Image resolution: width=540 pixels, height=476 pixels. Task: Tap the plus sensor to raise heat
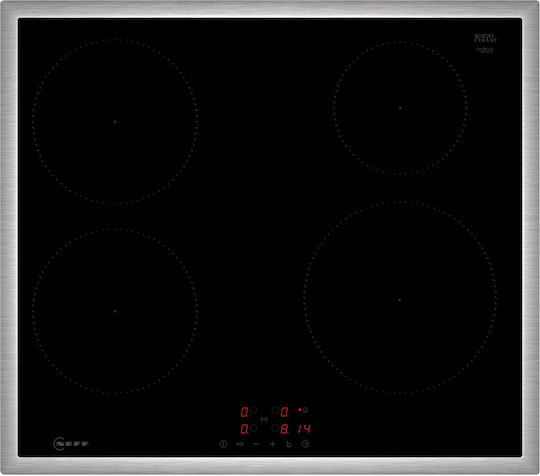click(272, 444)
